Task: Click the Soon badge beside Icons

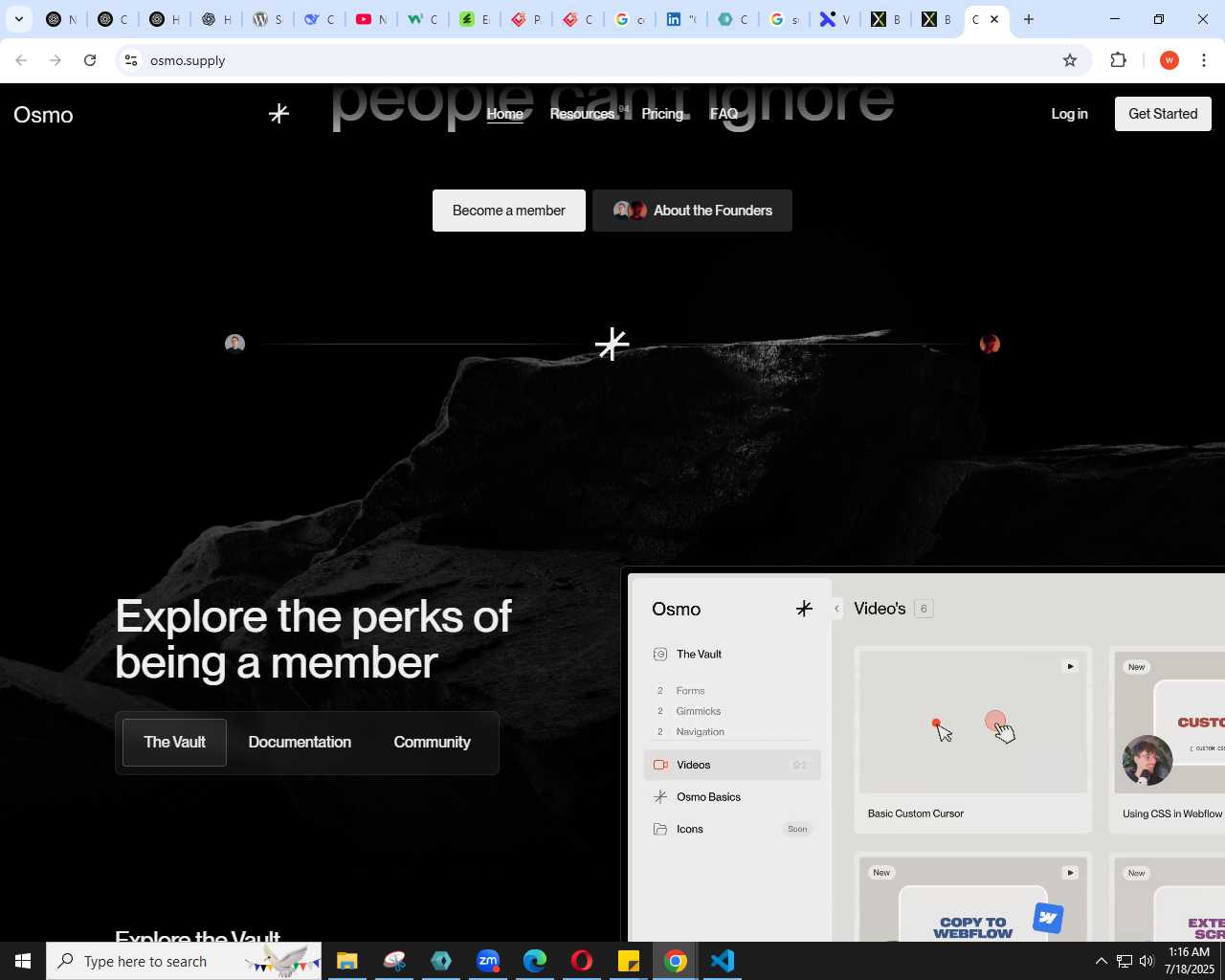Action: (797, 830)
